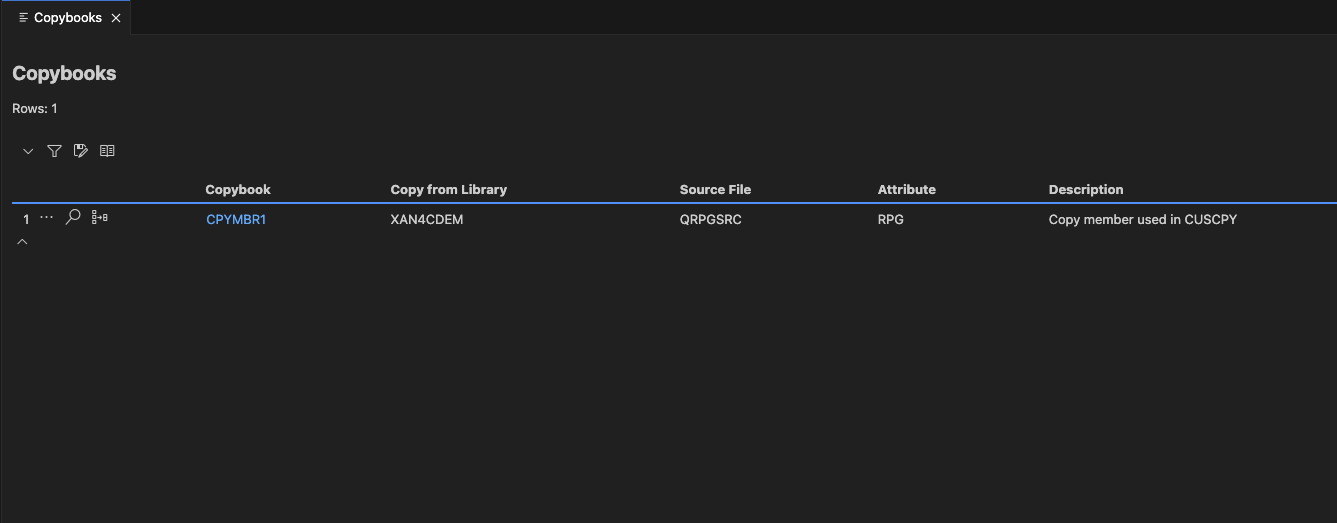Select the QRPGSRC source file cell

710,219
